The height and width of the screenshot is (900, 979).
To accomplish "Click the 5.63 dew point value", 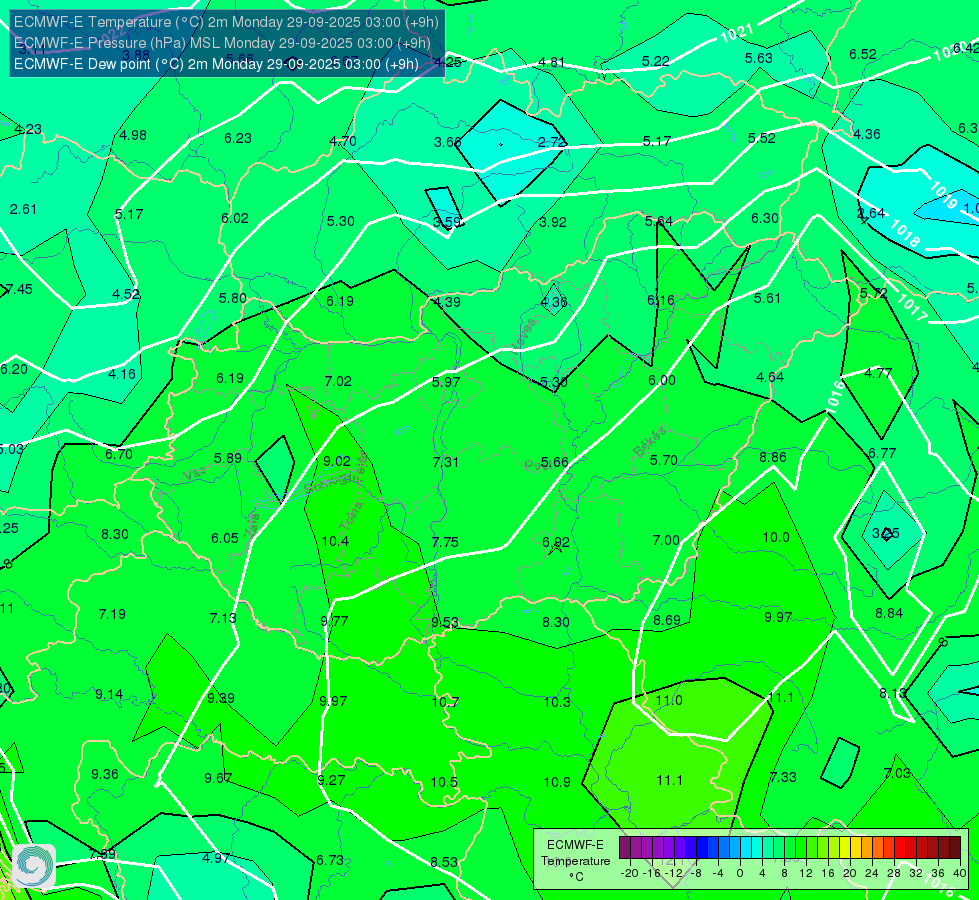I will (x=759, y=58).
